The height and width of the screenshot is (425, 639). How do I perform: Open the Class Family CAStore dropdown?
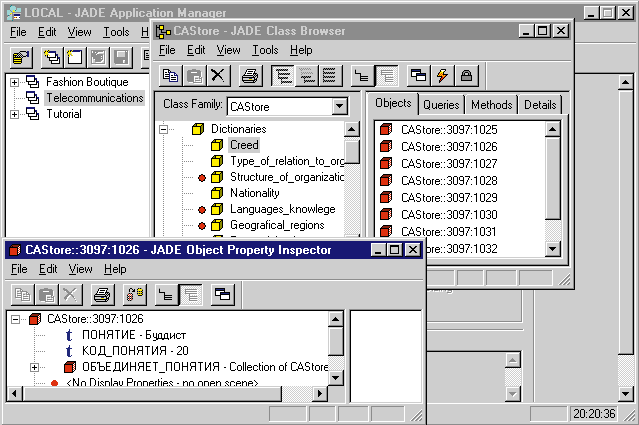coord(339,107)
